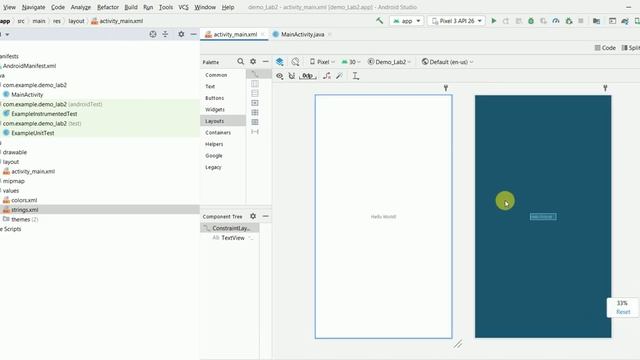640x360 pixels.
Task: Select the Containers palette category
Action: tap(218, 133)
